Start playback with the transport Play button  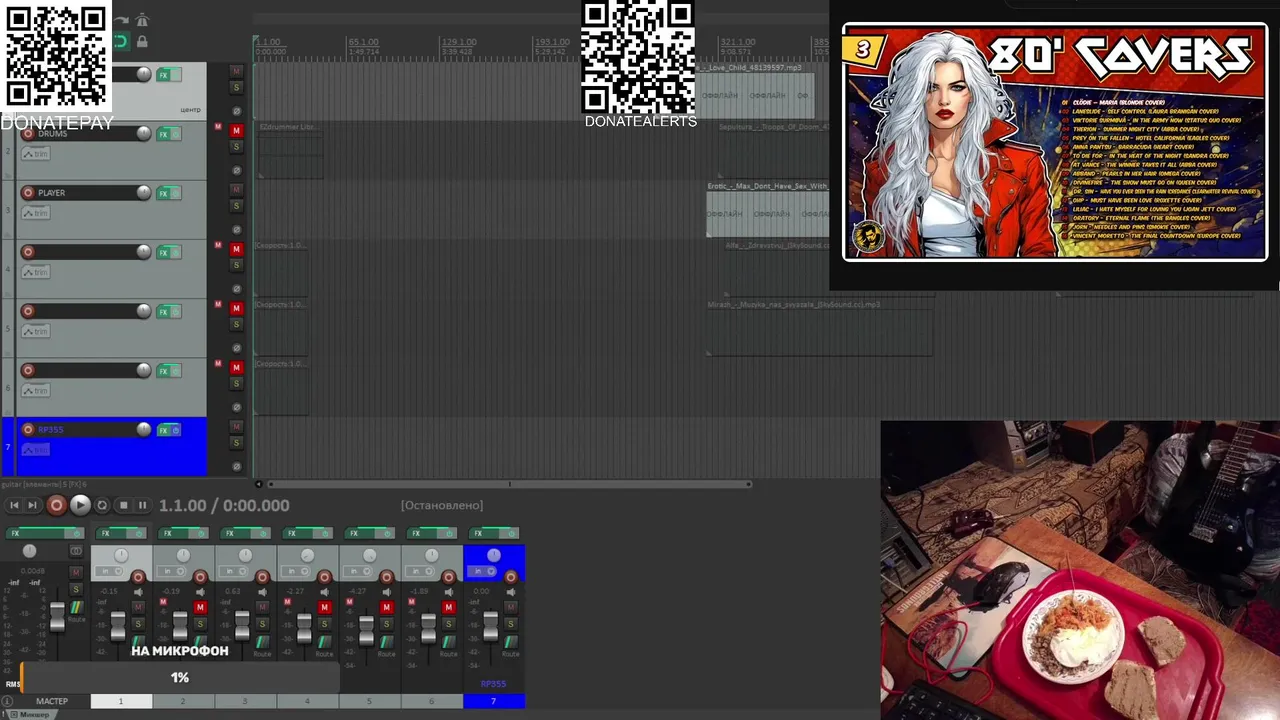coord(80,506)
